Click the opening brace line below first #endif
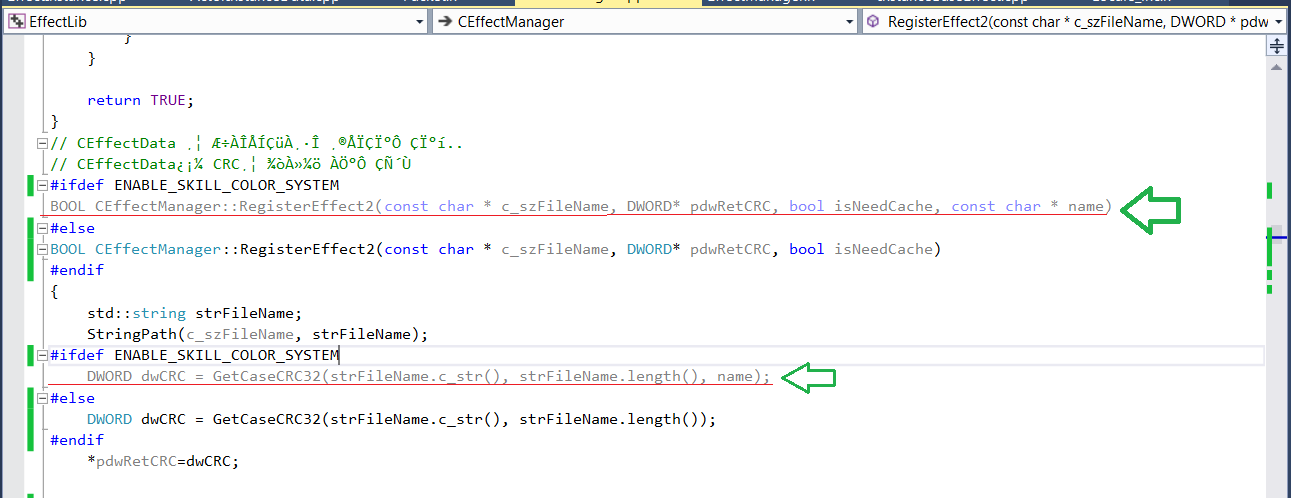The width and height of the screenshot is (1291, 498). pyautogui.click(x=55, y=292)
